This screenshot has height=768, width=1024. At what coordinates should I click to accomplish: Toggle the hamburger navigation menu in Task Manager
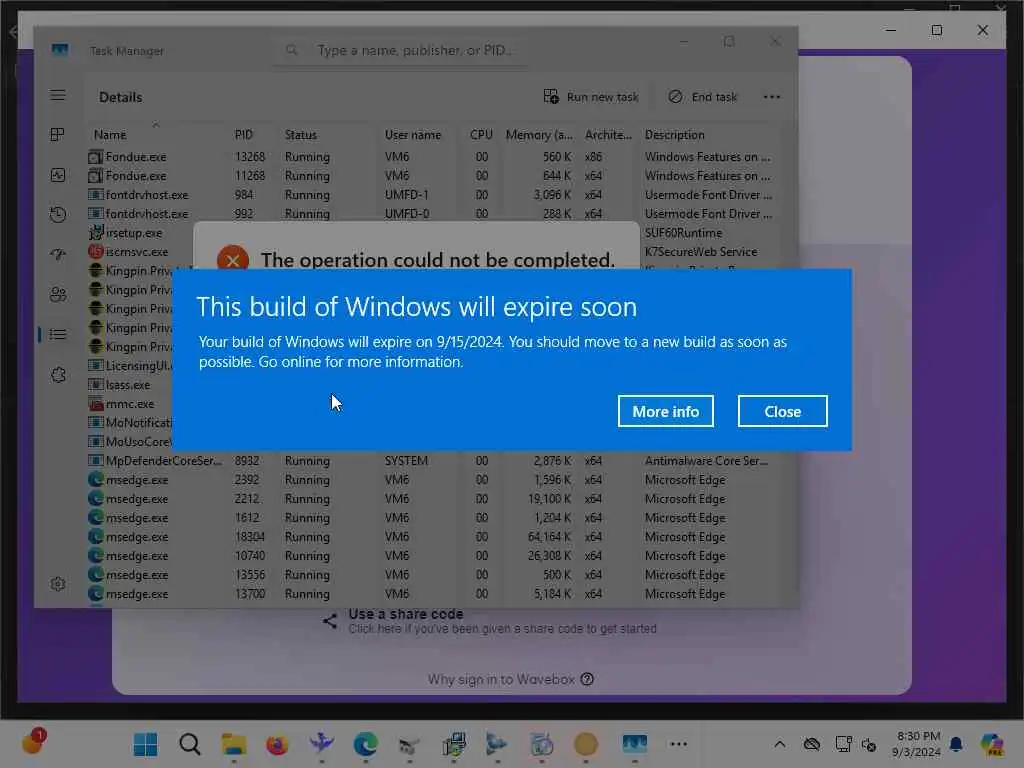57,95
